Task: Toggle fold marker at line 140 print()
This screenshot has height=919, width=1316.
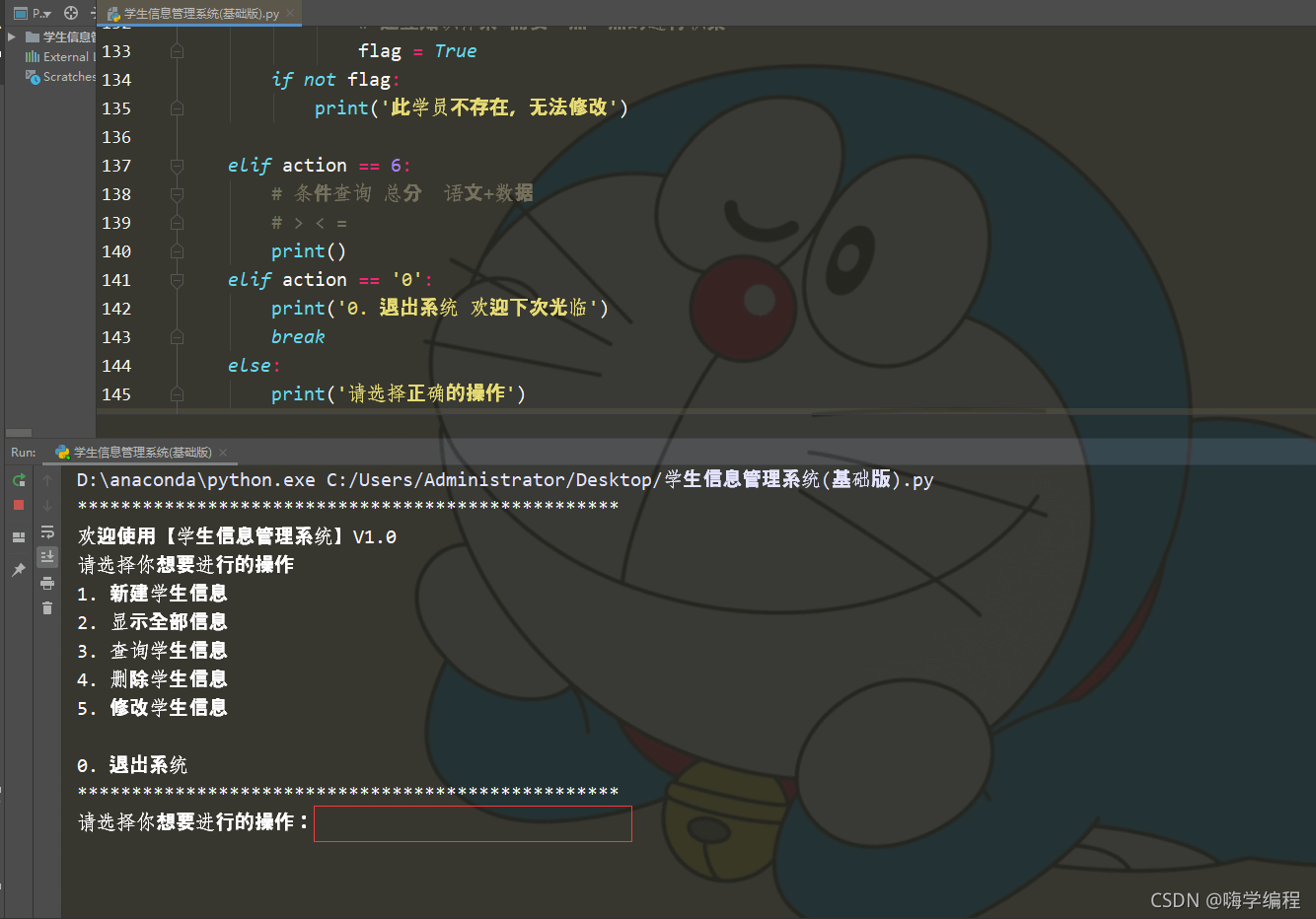Action: pyautogui.click(x=177, y=251)
